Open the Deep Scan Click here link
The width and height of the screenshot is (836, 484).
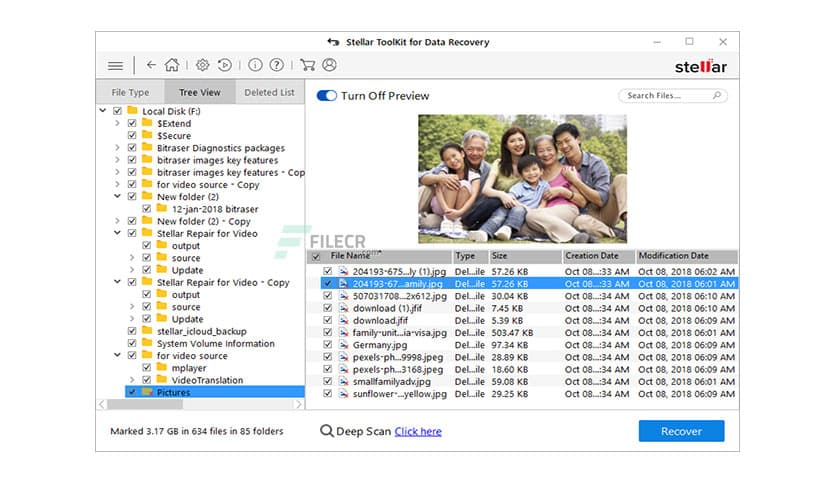(418, 431)
